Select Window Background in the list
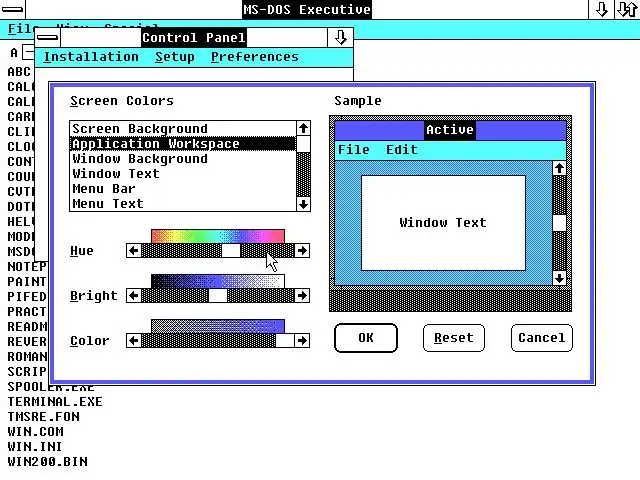Viewport: 640px width, 480px height. point(183,159)
